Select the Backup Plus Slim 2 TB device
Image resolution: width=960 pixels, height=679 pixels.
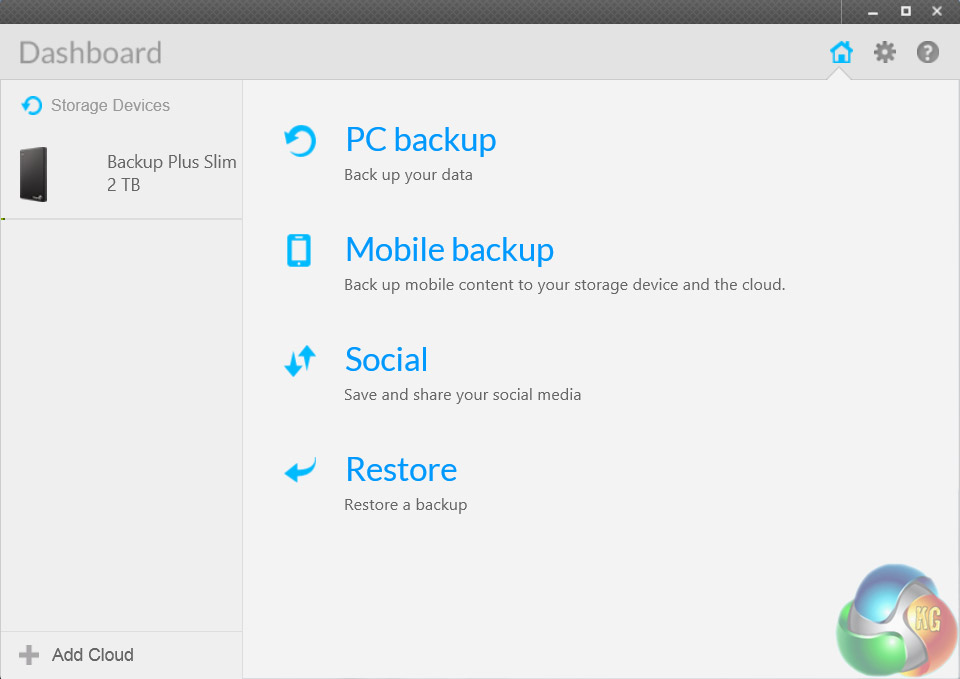[171, 173]
